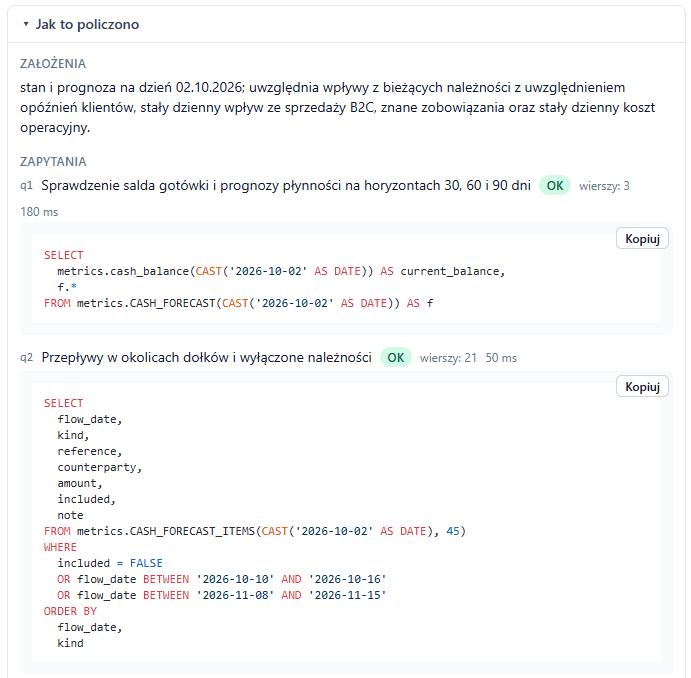691x678 pixels.
Task: Click the FROM metrics.CASH_FORECAST line in q1
Action: point(238,303)
